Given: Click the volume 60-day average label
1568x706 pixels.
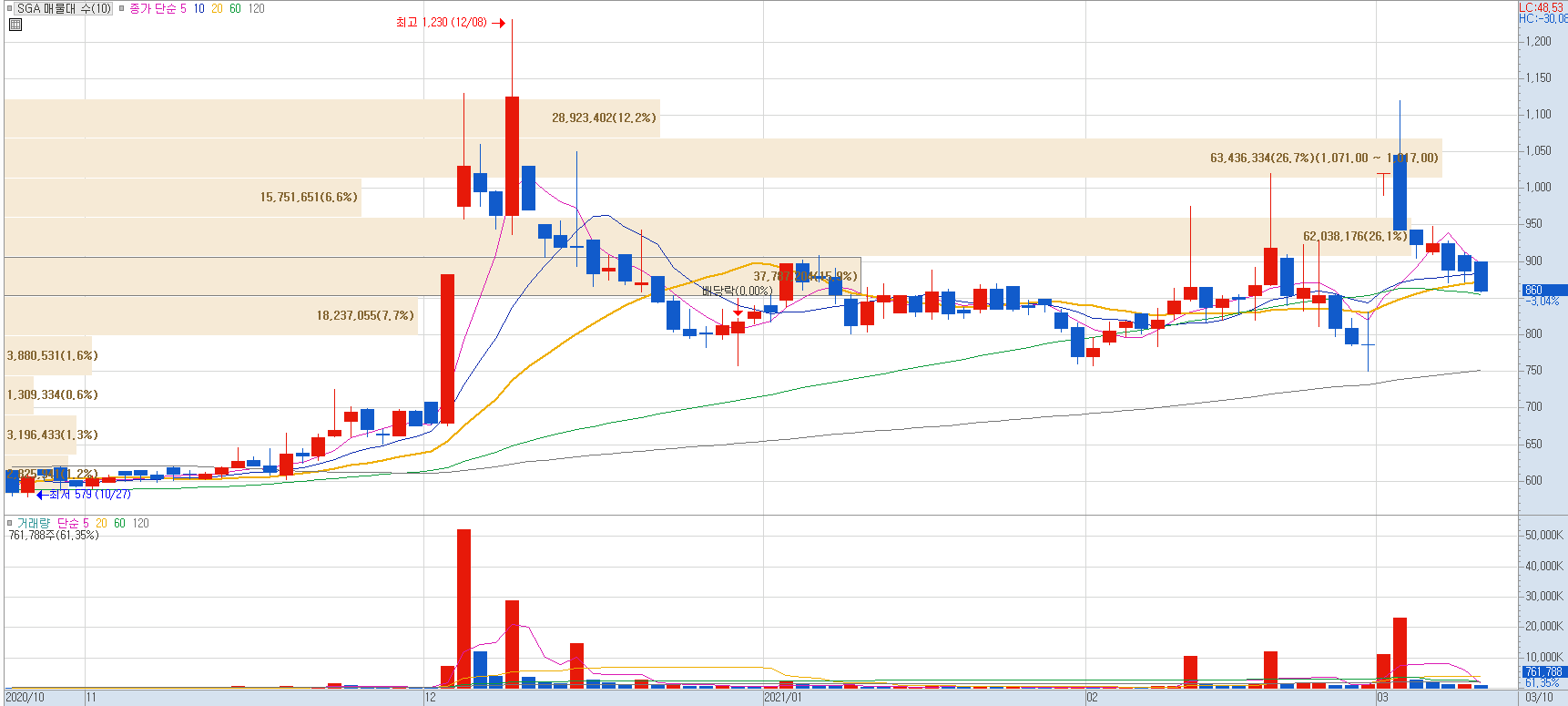Looking at the screenshot, I should coord(119,523).
